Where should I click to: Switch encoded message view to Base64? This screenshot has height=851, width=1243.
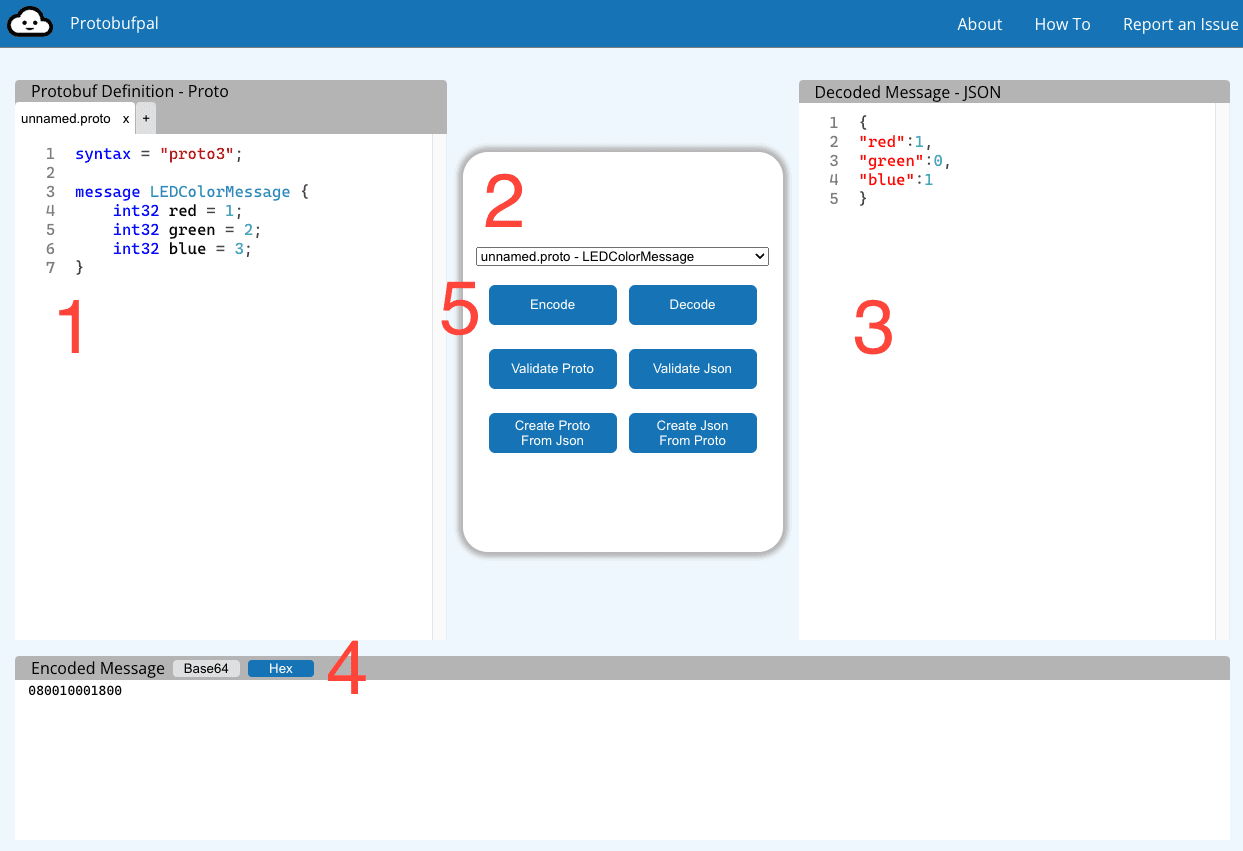click(x=206, y=668)
